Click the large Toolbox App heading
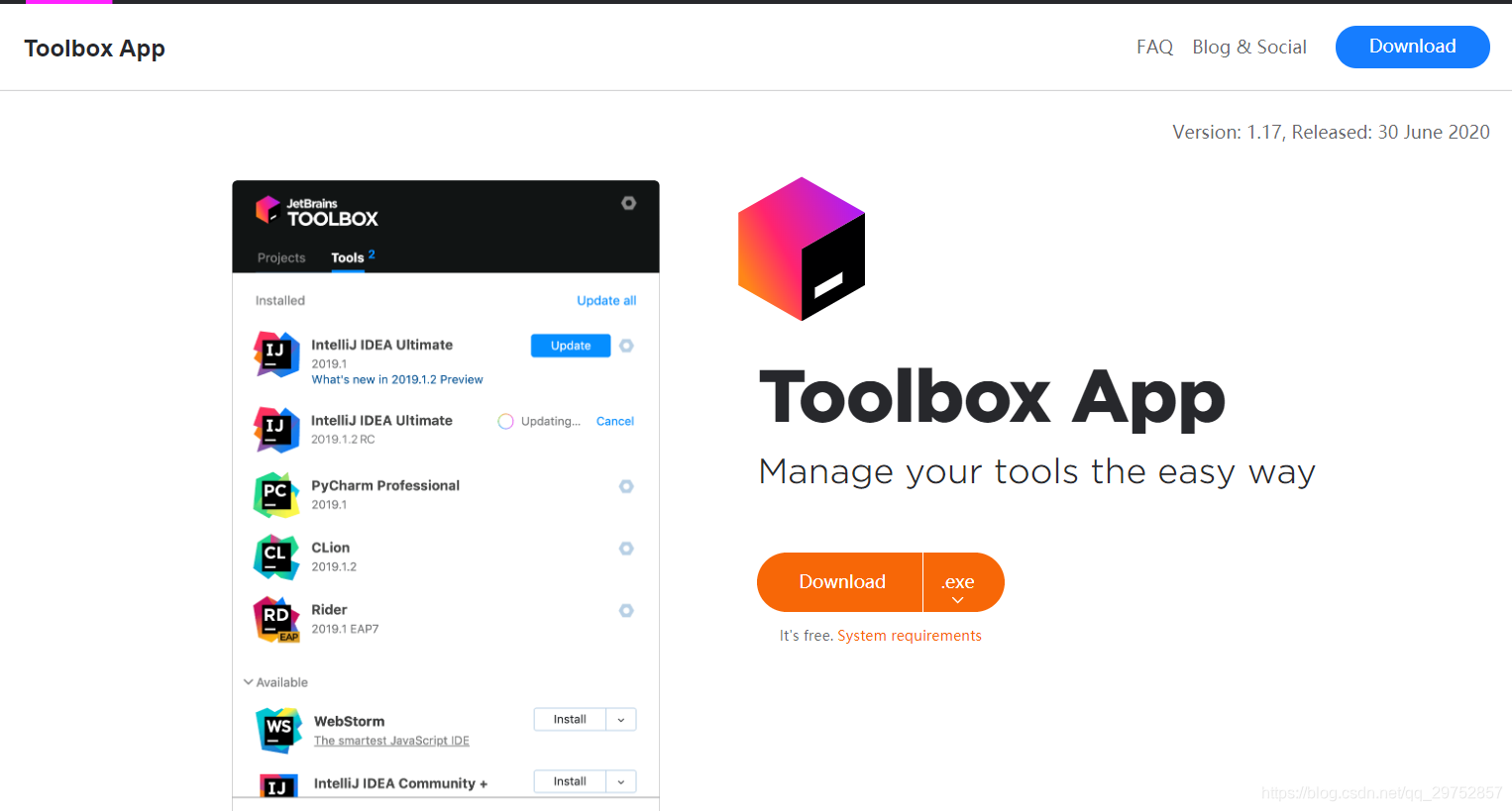The image size is (1512, 811). pyautogui.click(x=992, y=398)
